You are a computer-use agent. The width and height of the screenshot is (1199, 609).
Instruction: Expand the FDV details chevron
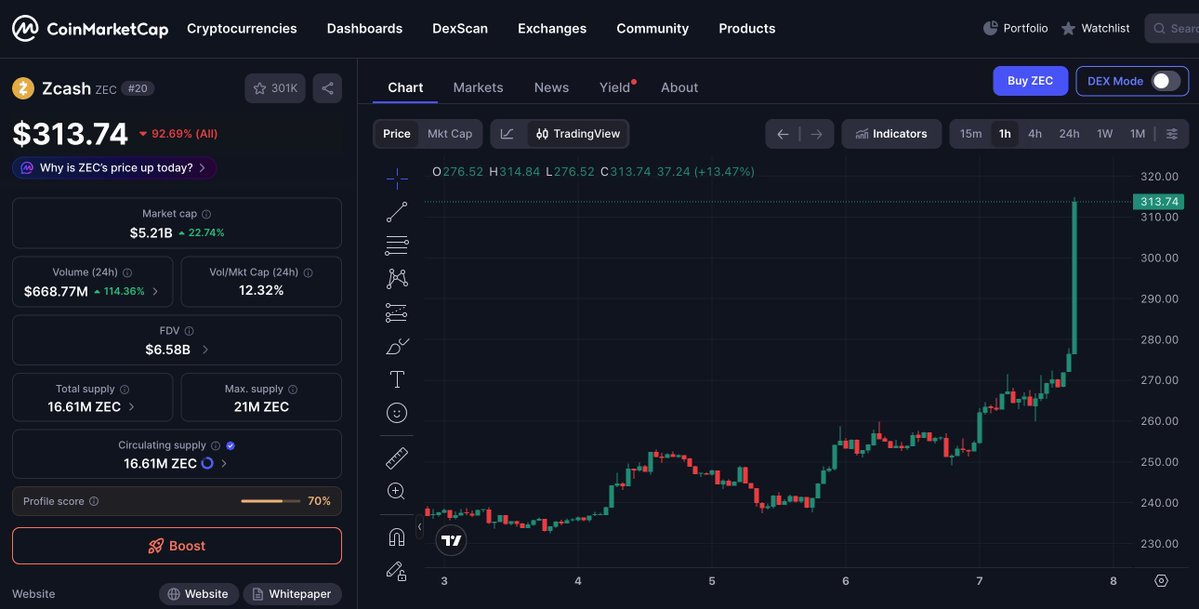(205, 350)
